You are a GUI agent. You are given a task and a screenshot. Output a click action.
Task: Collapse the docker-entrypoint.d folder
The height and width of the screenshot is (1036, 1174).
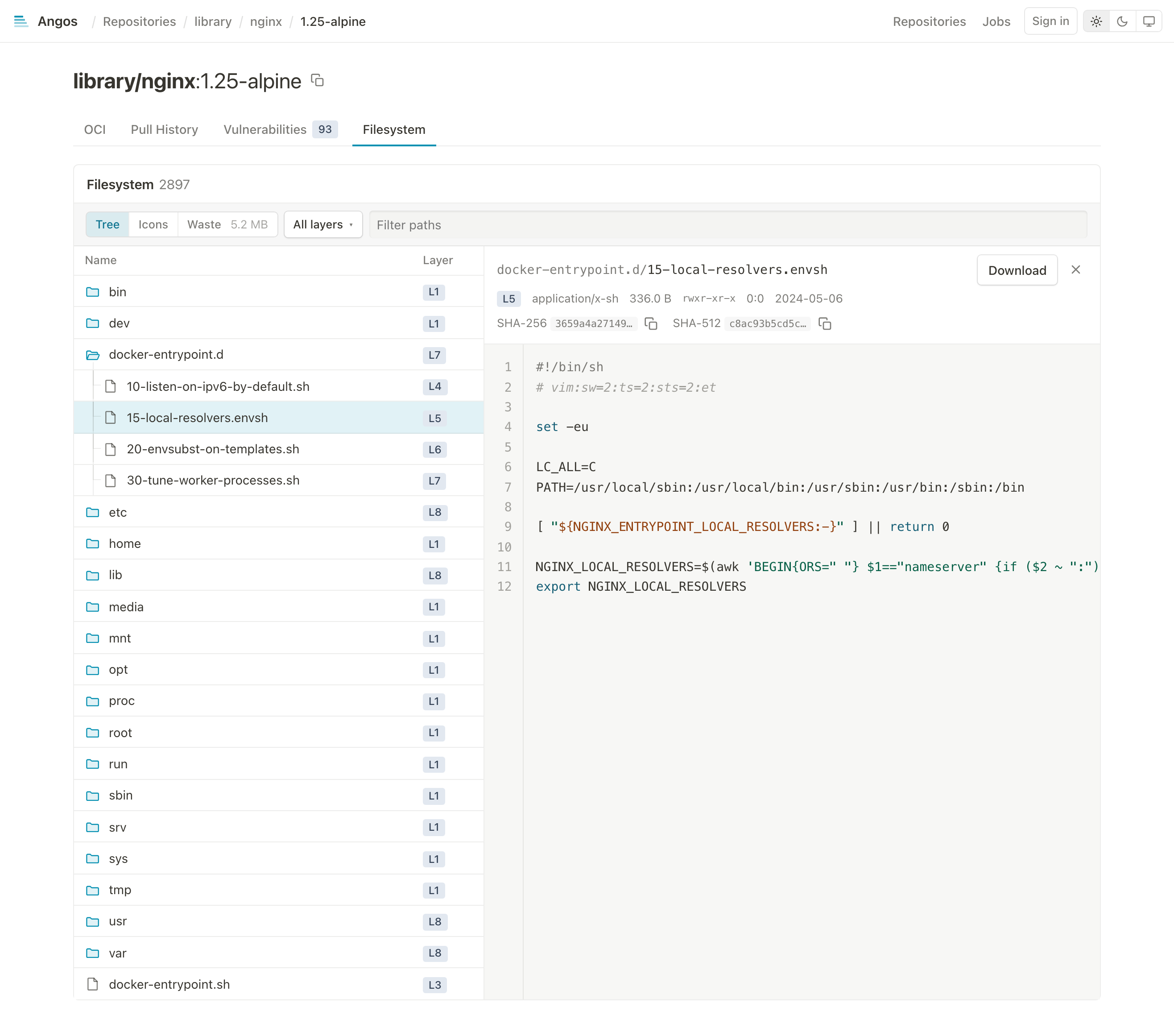click(278, 355)
